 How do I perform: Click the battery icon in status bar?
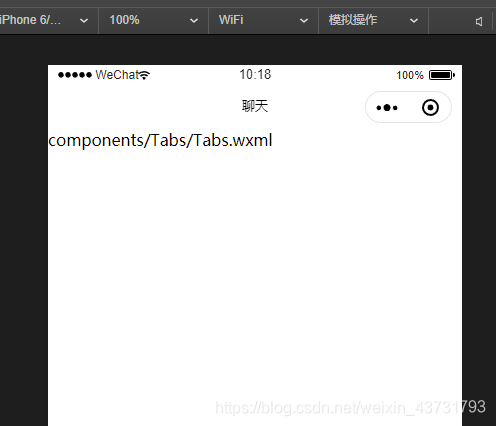[x=442, y=75]
